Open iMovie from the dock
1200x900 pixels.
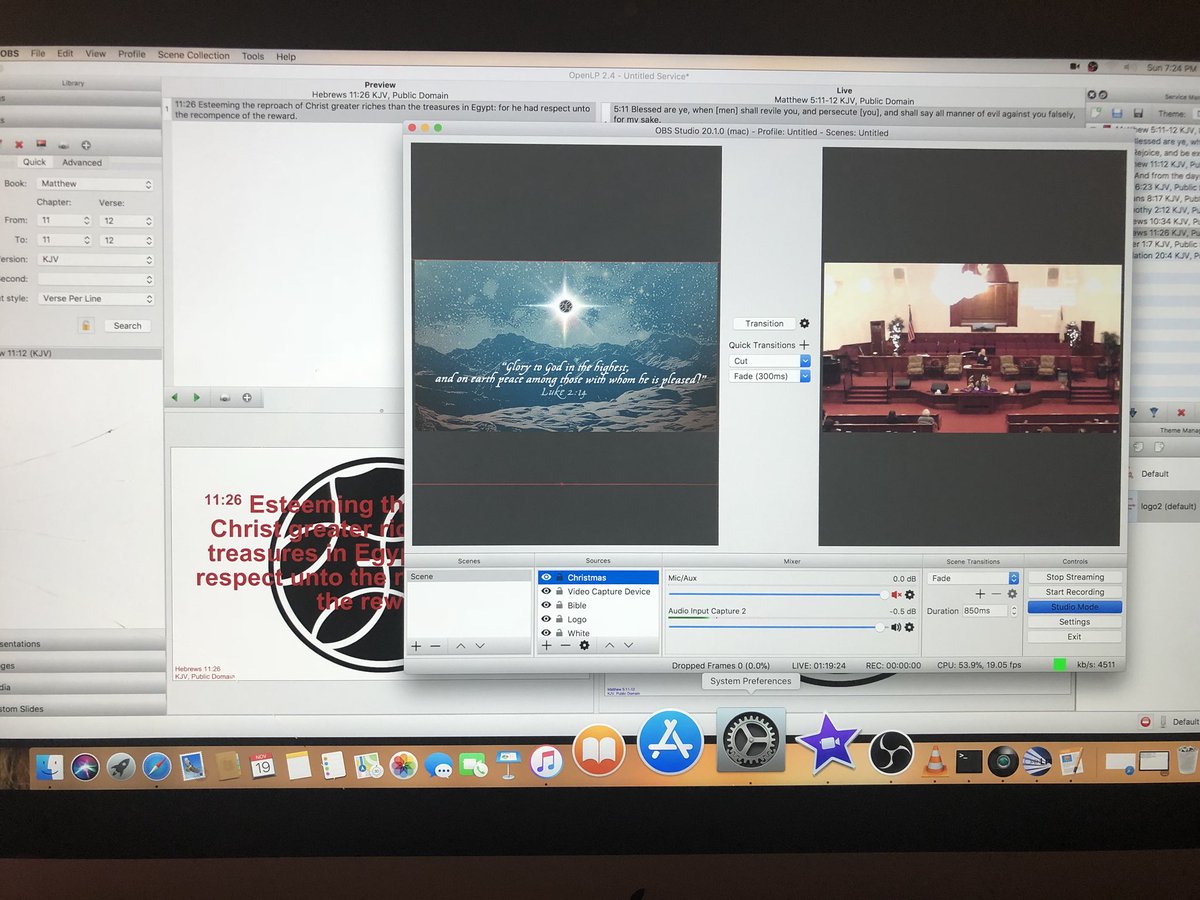click(x=828, y=745)
